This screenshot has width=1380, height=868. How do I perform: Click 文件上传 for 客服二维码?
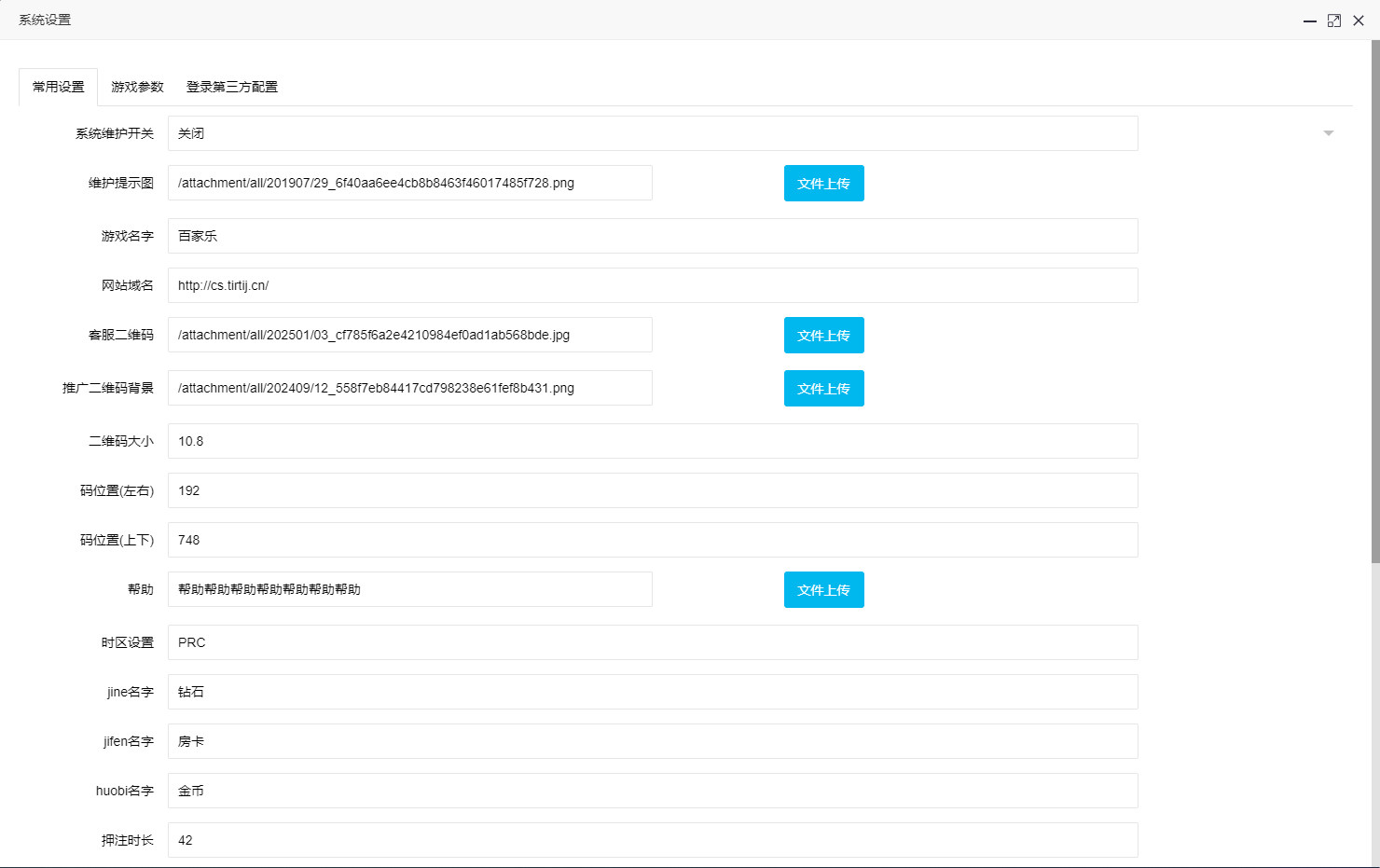pyautogui.click(x=823, y=336)
